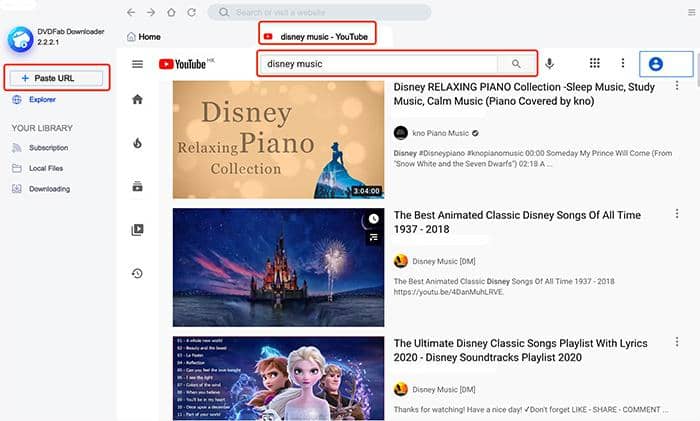This screenshot has height=421, width=700.
Task: Open options for Disney RELAXING PIANO video
Action: [677, 85]
